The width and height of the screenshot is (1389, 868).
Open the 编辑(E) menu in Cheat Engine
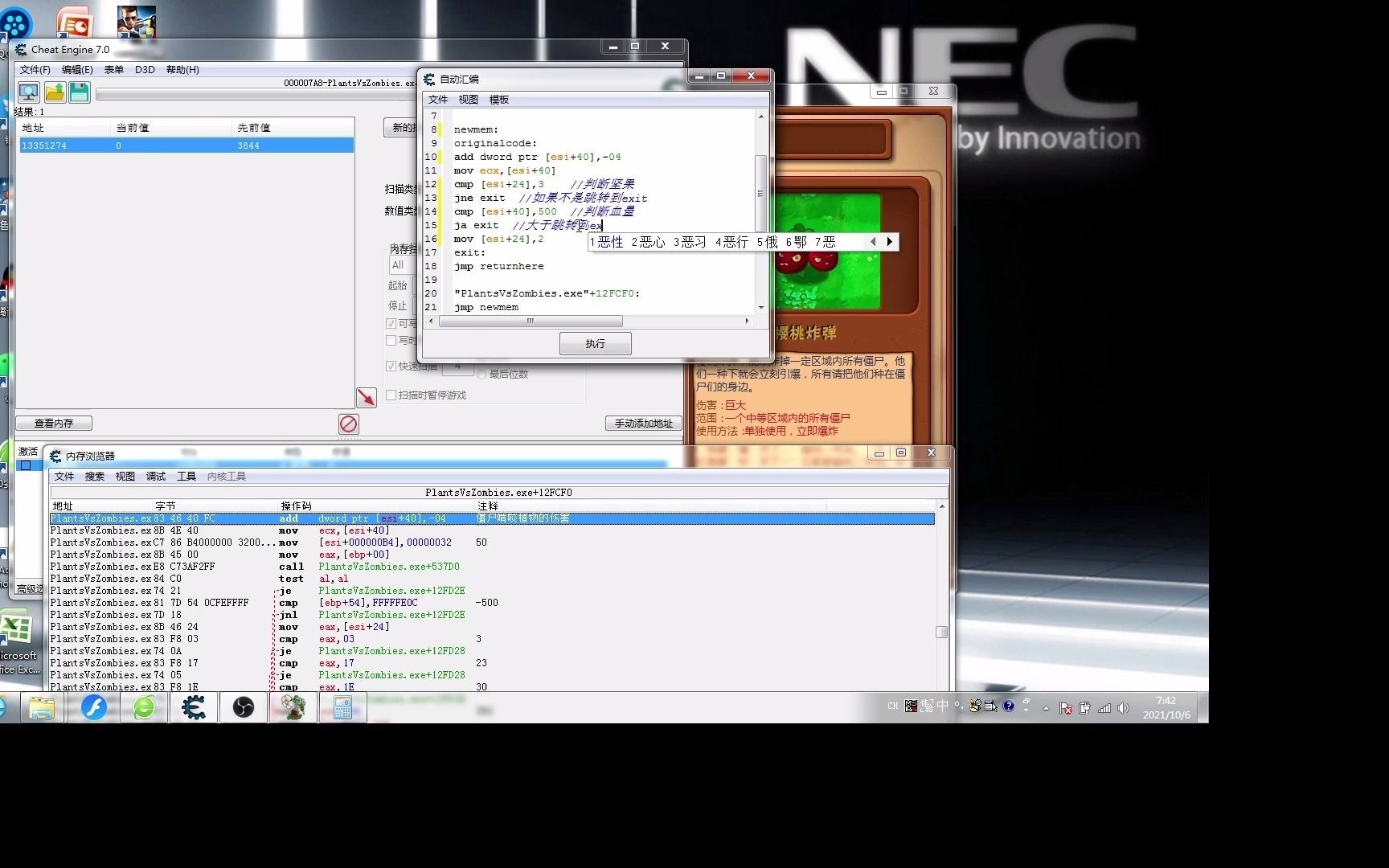[77, 70]
